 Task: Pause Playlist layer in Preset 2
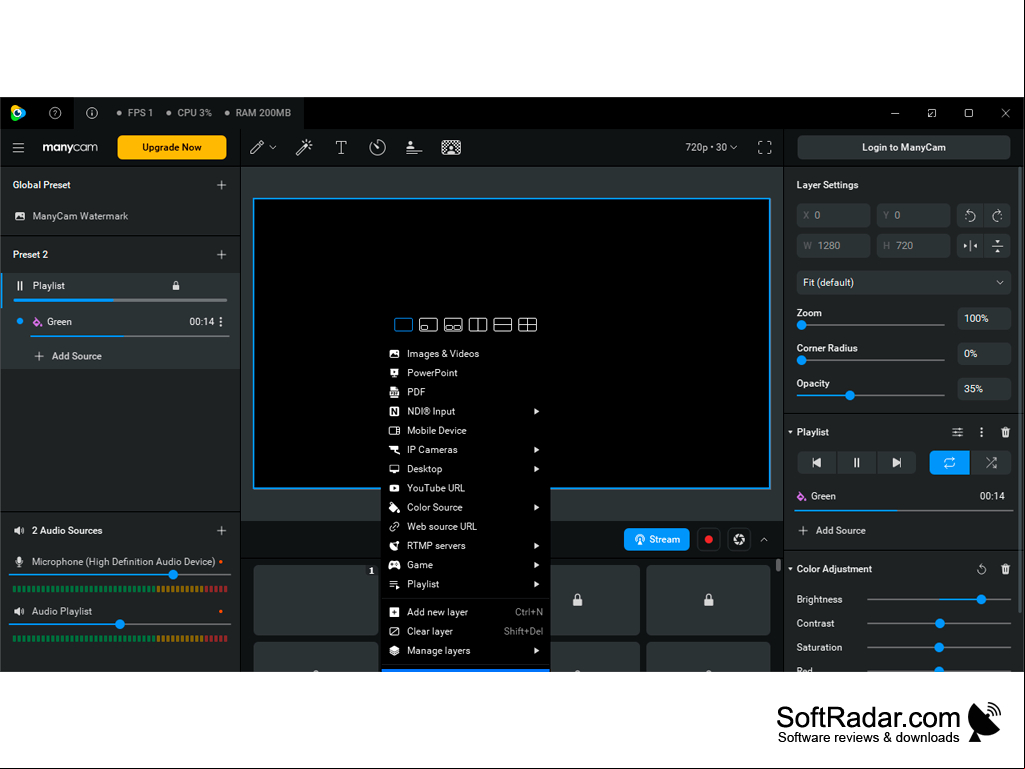(x=20, y=286)
